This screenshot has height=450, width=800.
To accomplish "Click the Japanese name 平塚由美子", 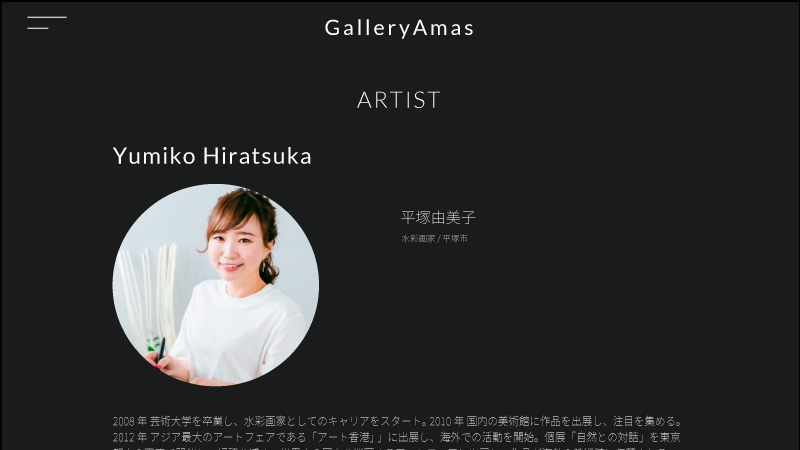I will pos(438,218).
